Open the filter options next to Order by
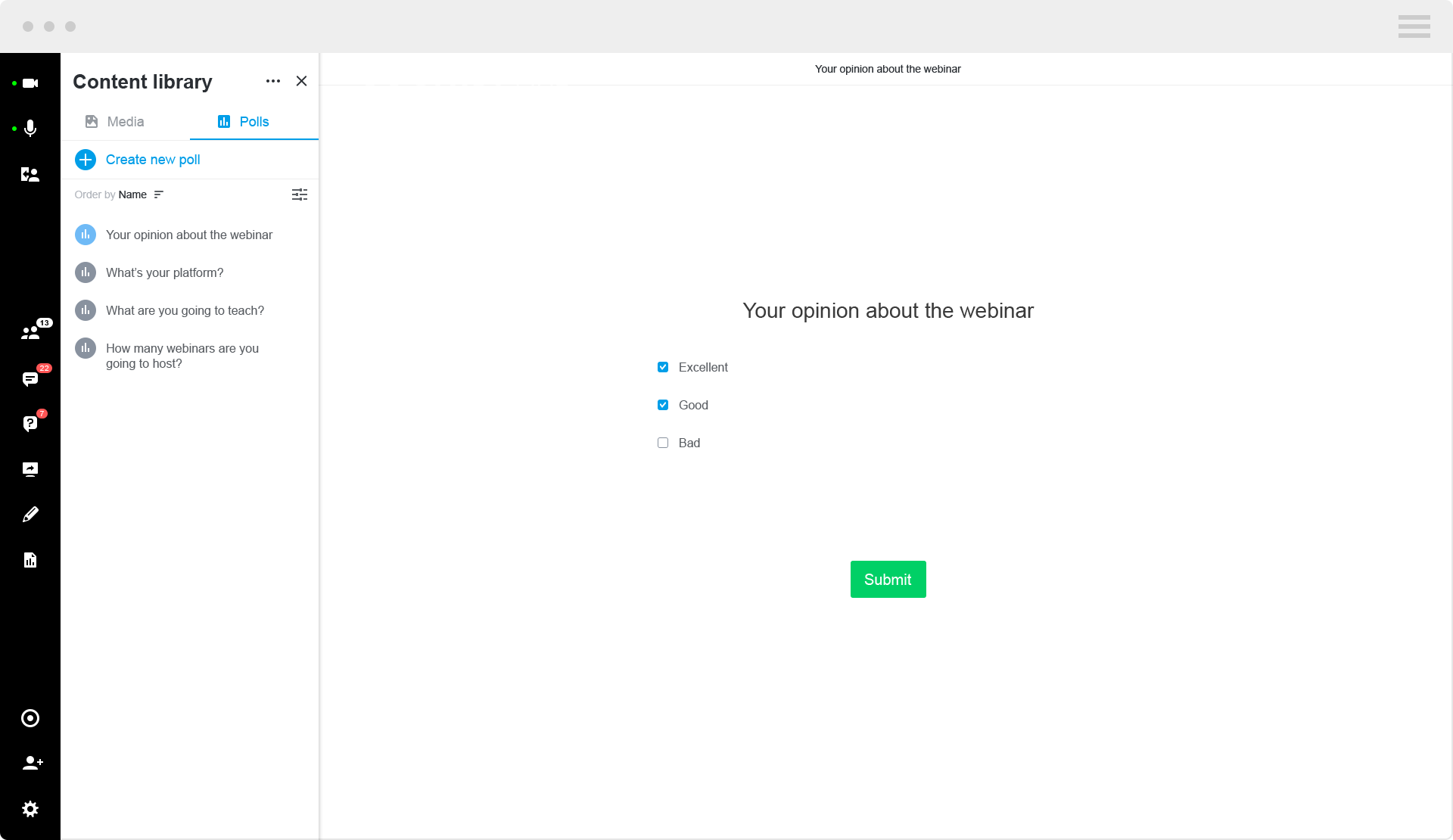The height and width of the screenshot is (840, 1453). click(x=300, y=194)
